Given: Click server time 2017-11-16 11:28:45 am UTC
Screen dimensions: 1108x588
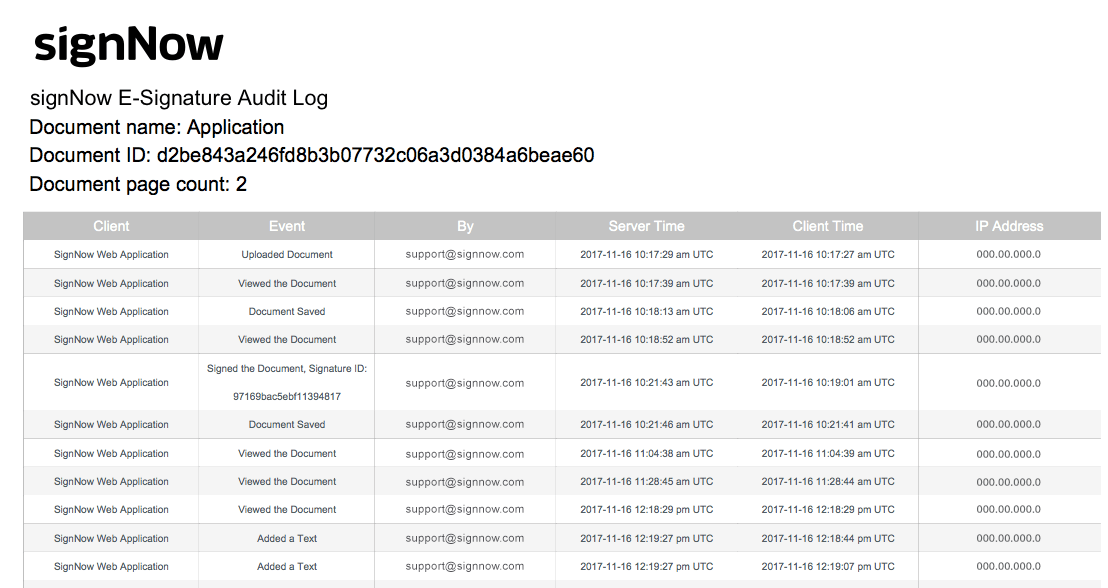Looking at the screenshot, I should (647, 481).
